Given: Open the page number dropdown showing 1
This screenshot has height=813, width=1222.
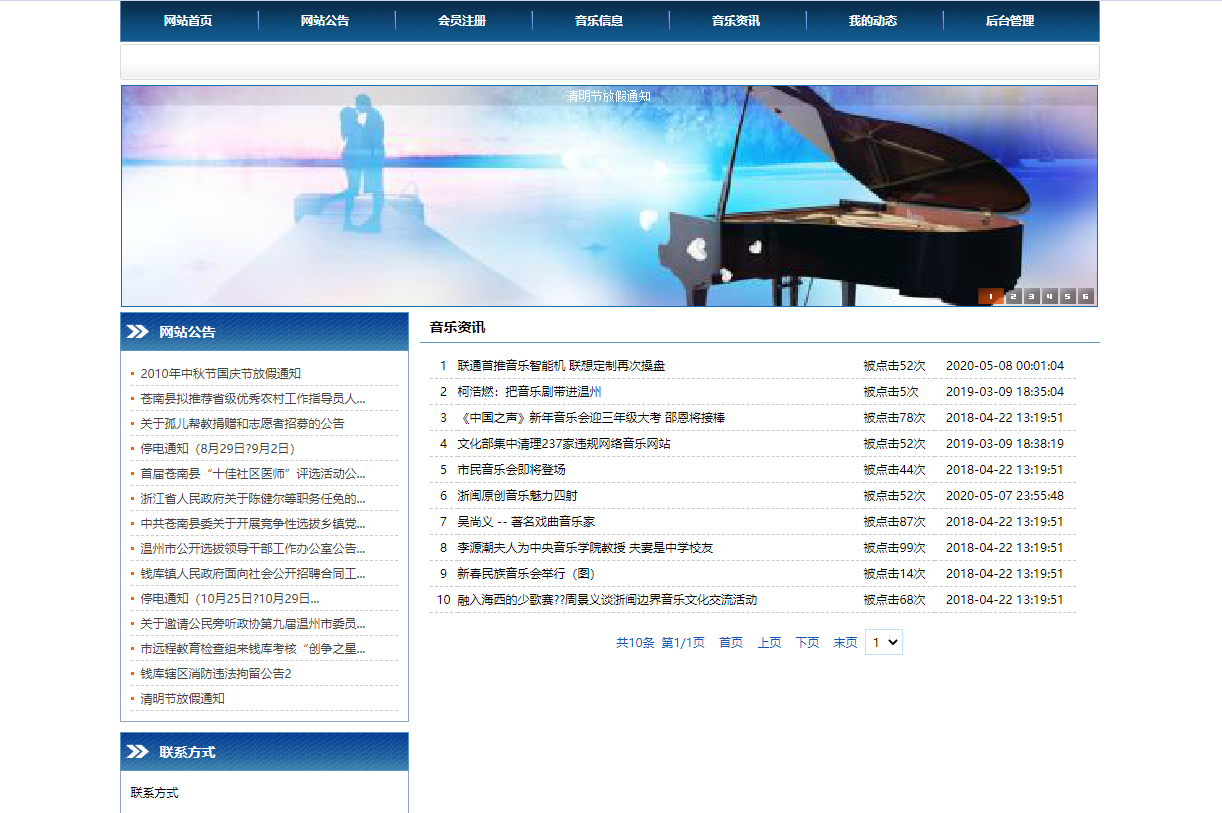Looking at the screenshot, I should pos(883,642).
